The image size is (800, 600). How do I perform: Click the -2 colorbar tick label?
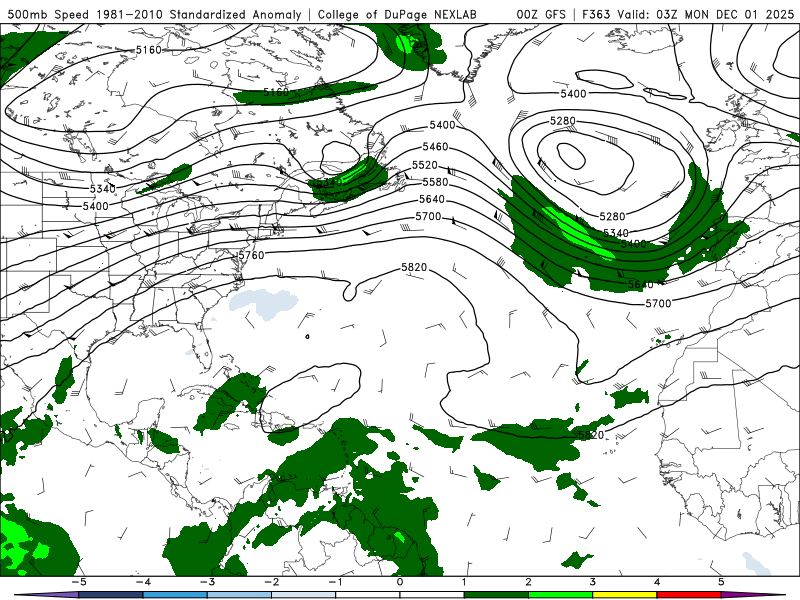click(x=271, y=582)
